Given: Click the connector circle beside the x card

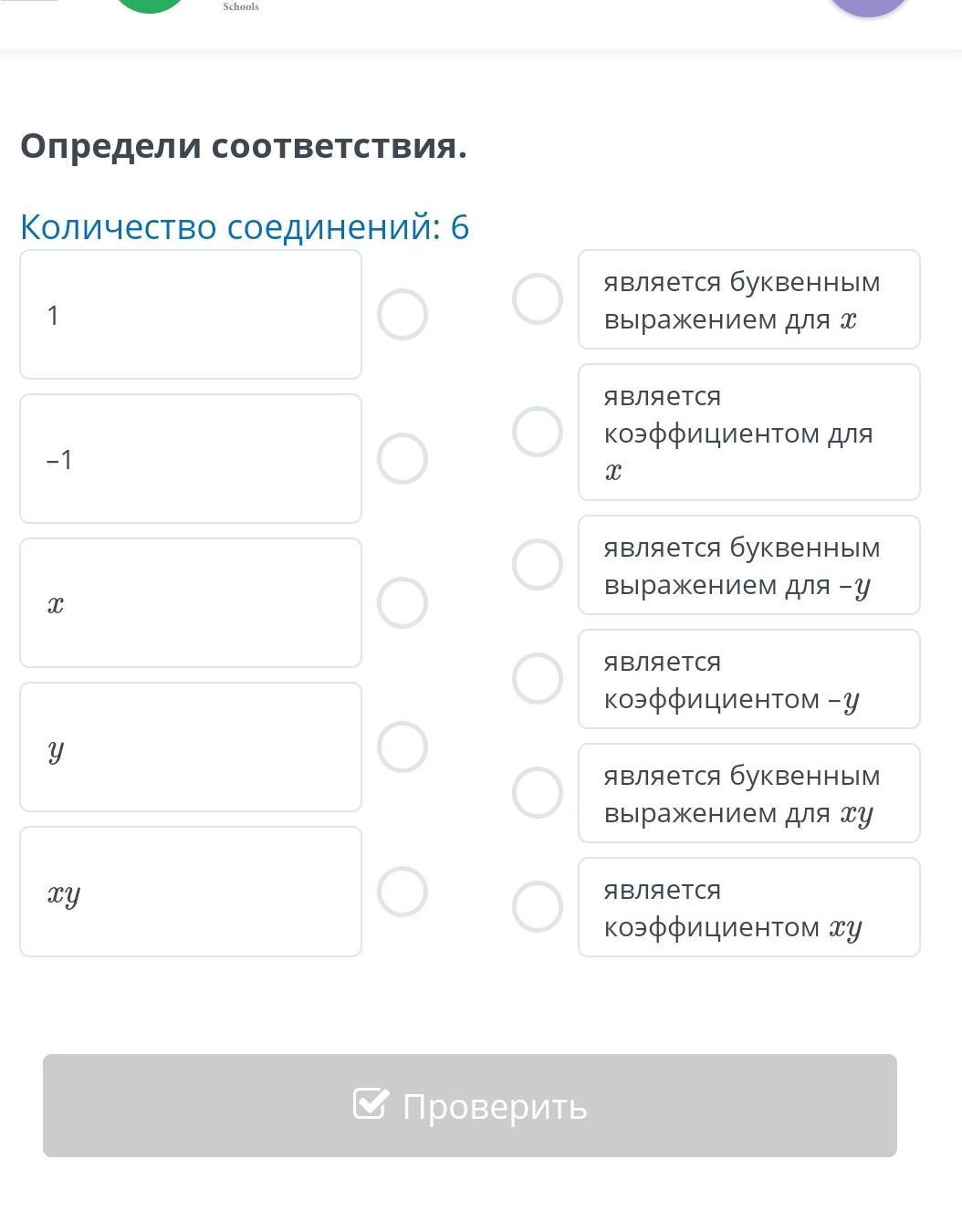Looking at the screenshot, I should [403, 602].
